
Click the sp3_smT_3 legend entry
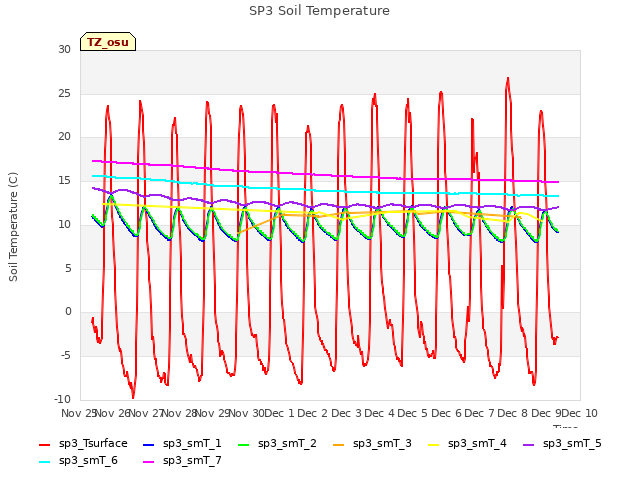[372, 444]
